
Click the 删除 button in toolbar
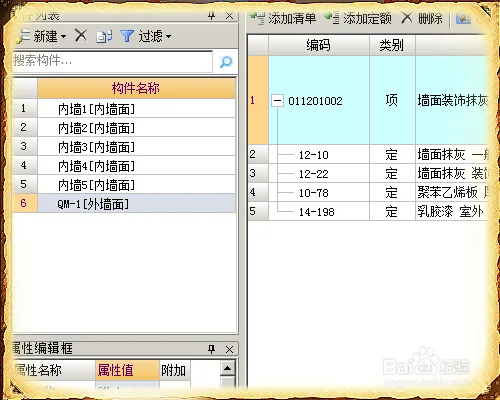422,18
